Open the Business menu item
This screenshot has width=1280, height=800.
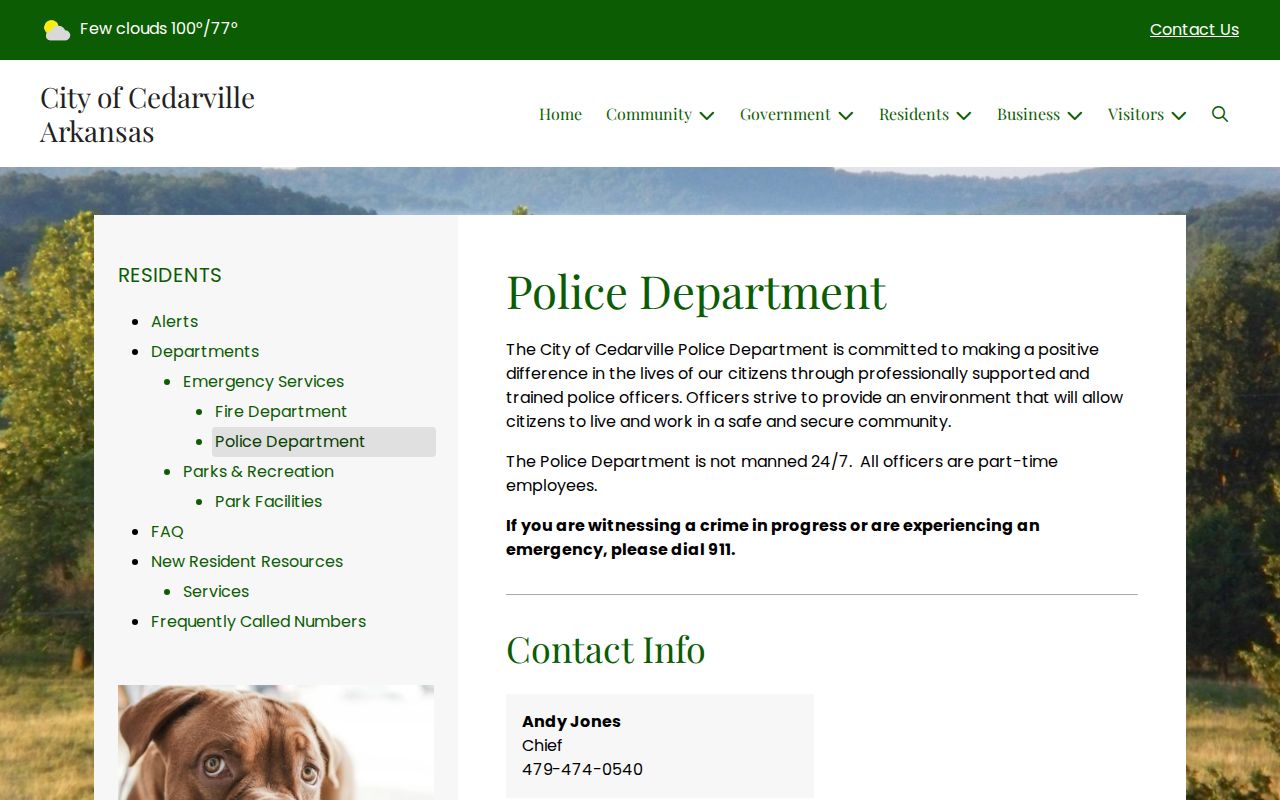point(1028,114)
